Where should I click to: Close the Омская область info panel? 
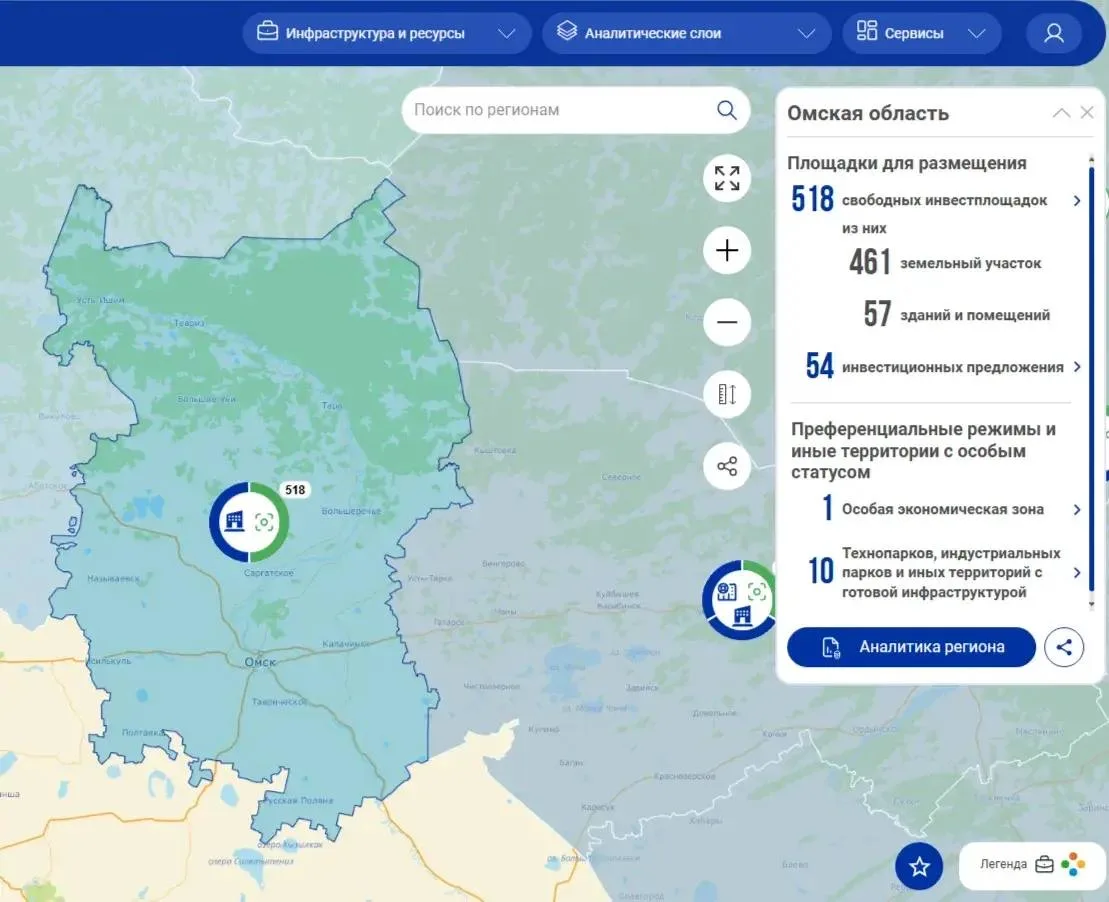pyautogui.click(x=1088, y=113)
